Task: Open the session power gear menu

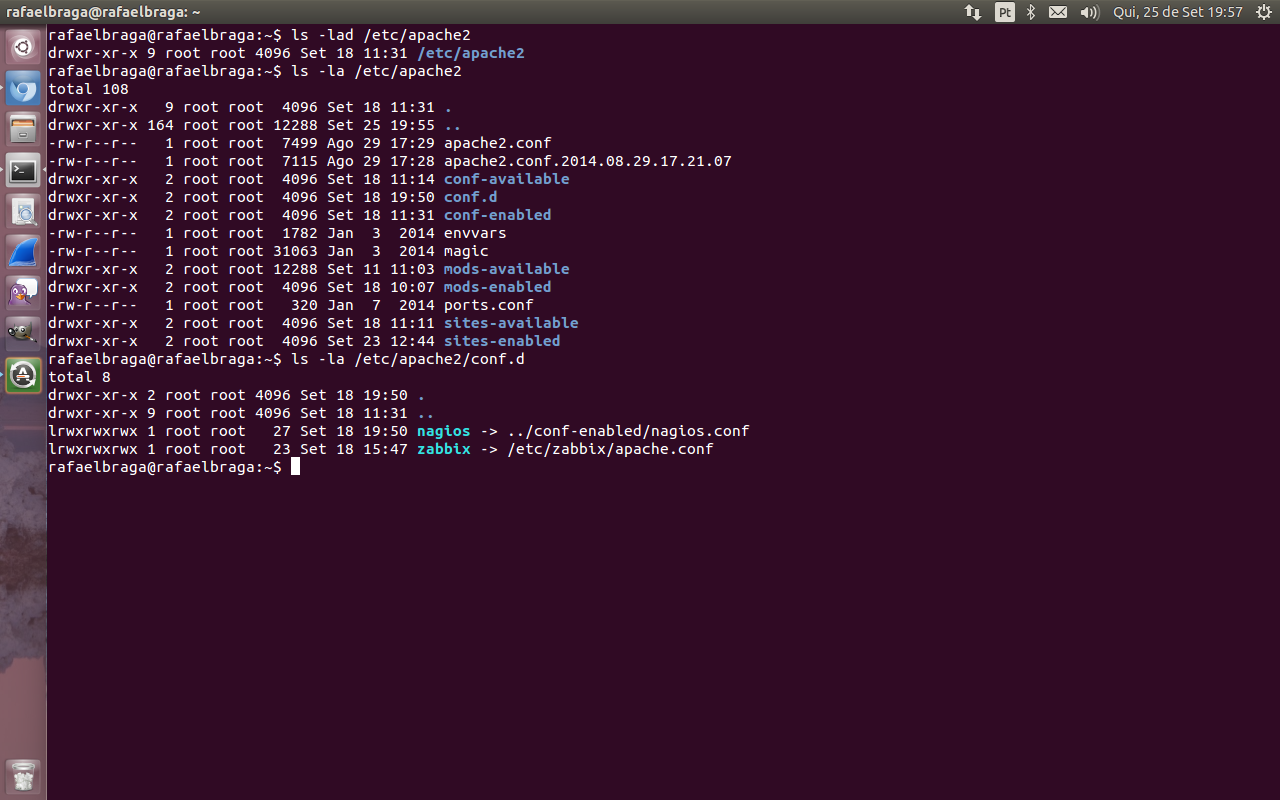Action: 1262,12
